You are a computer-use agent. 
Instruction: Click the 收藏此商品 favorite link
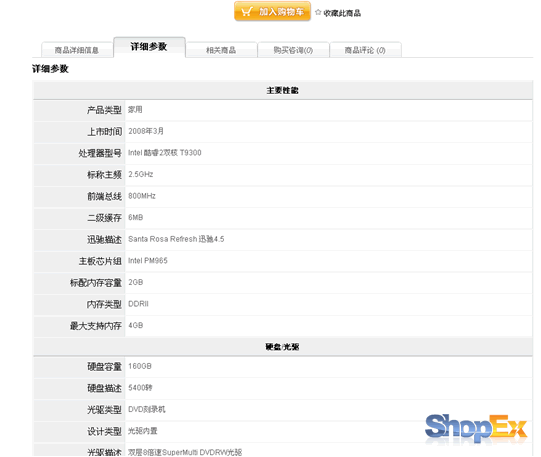pyautogui.click(x=342, y=13)
